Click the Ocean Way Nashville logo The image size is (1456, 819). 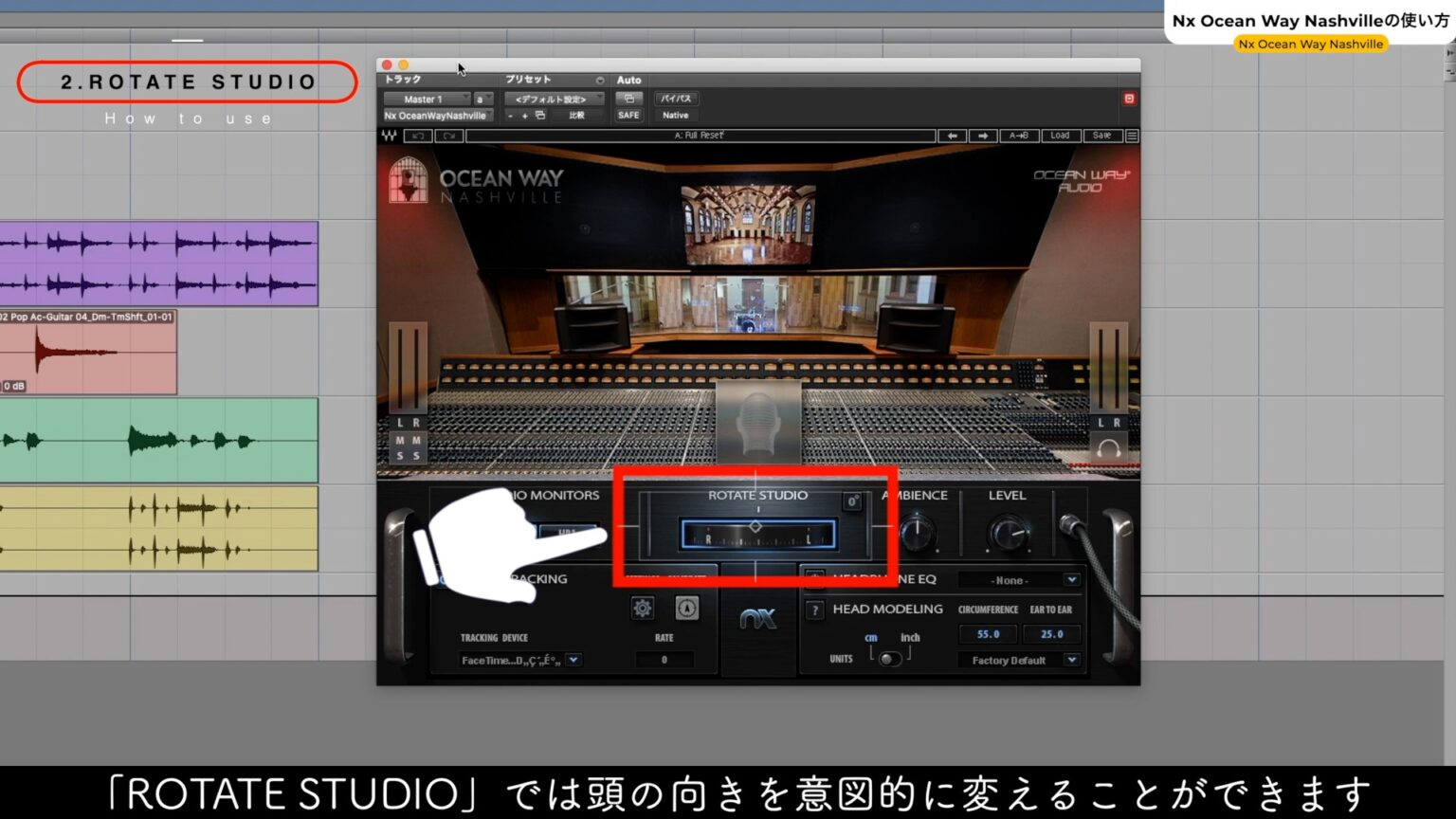click(x=477, y=181)
